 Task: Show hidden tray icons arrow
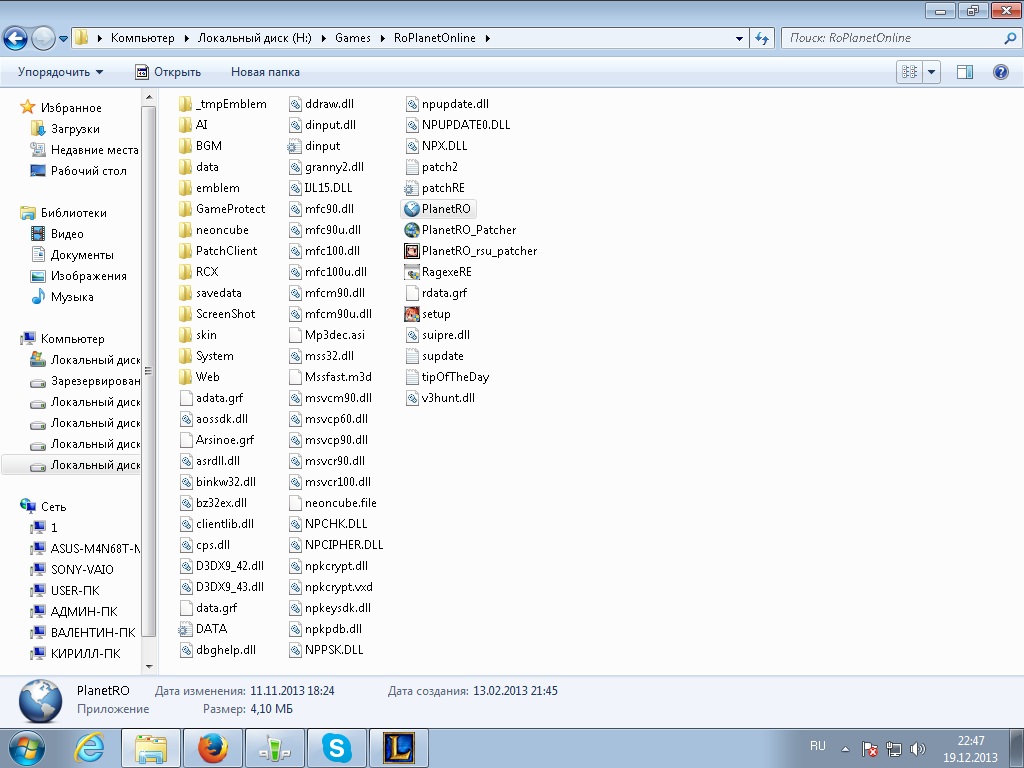[845, 749]
